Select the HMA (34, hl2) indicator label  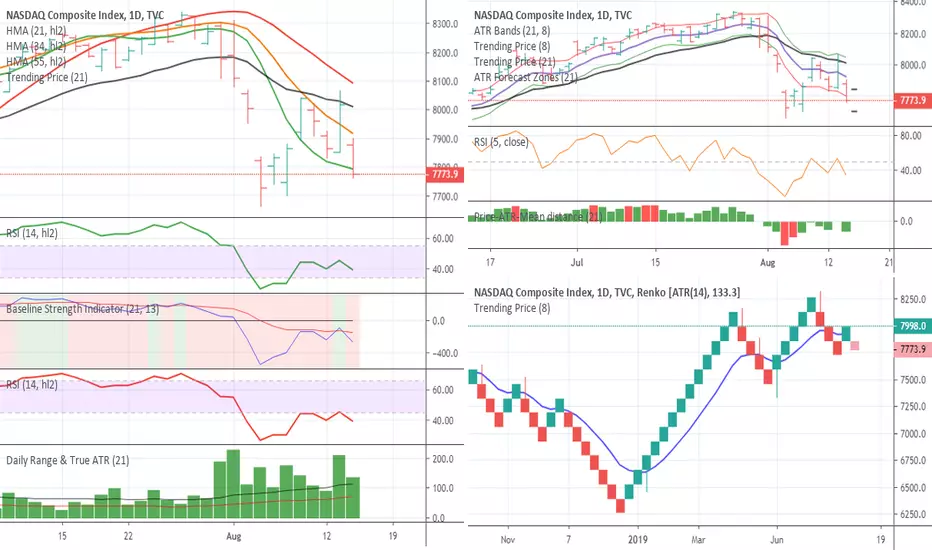coord(36,46)
